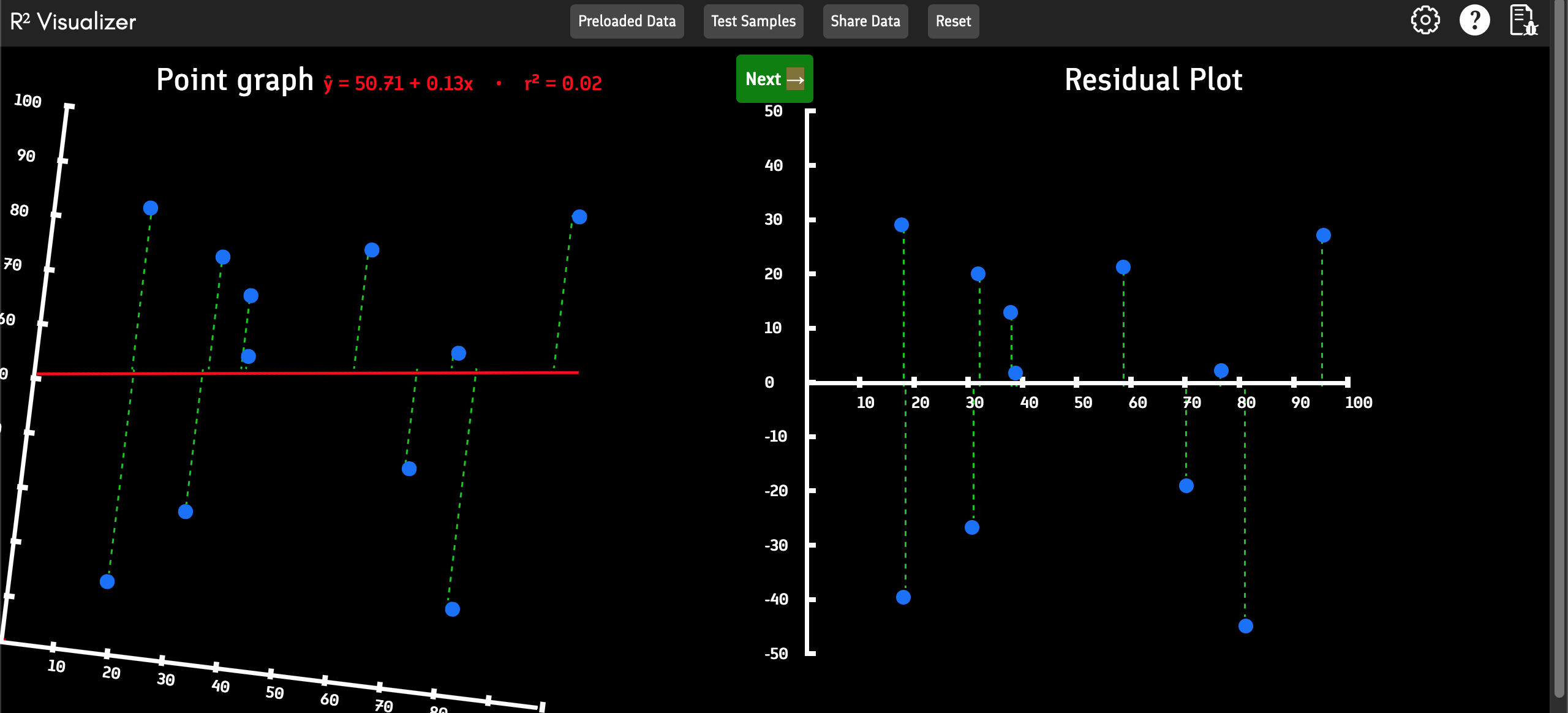Click the help question mark icon

[1475, 20]
